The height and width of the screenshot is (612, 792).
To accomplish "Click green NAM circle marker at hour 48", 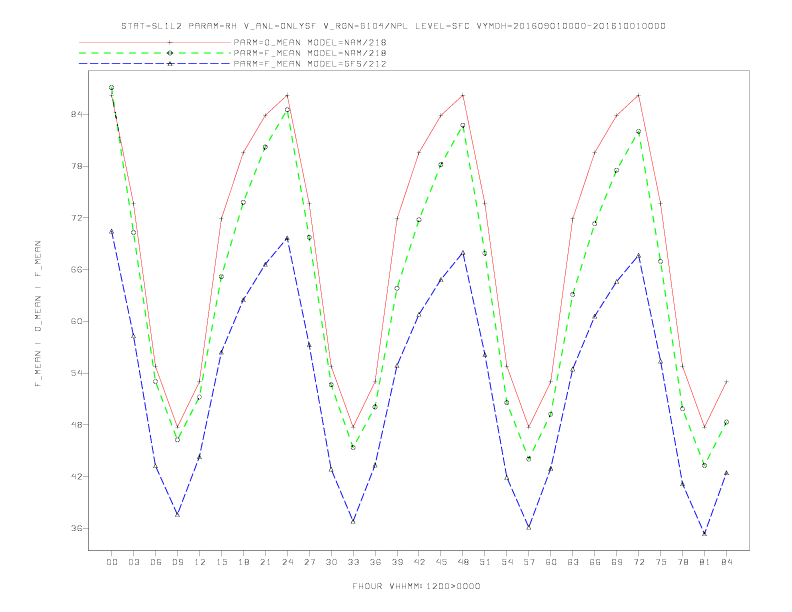I will click(463, 125).
